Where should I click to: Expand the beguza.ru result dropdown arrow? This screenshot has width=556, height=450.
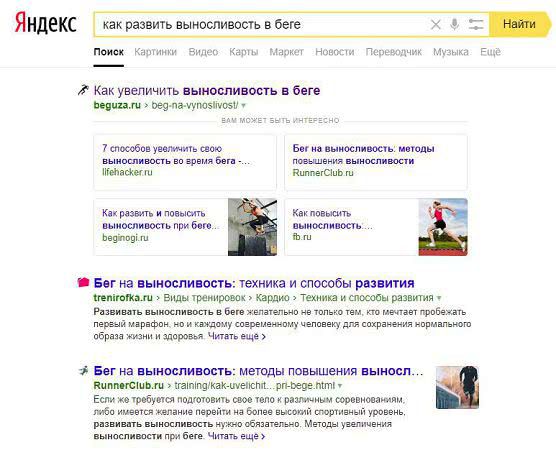(243, 106)
